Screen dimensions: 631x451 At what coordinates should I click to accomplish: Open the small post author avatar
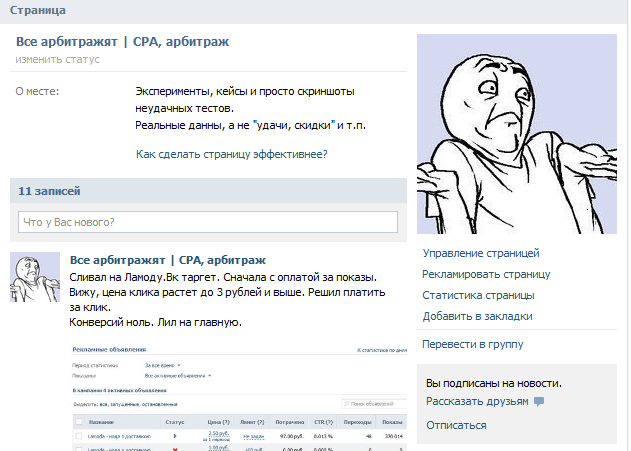tap(35, 277)
